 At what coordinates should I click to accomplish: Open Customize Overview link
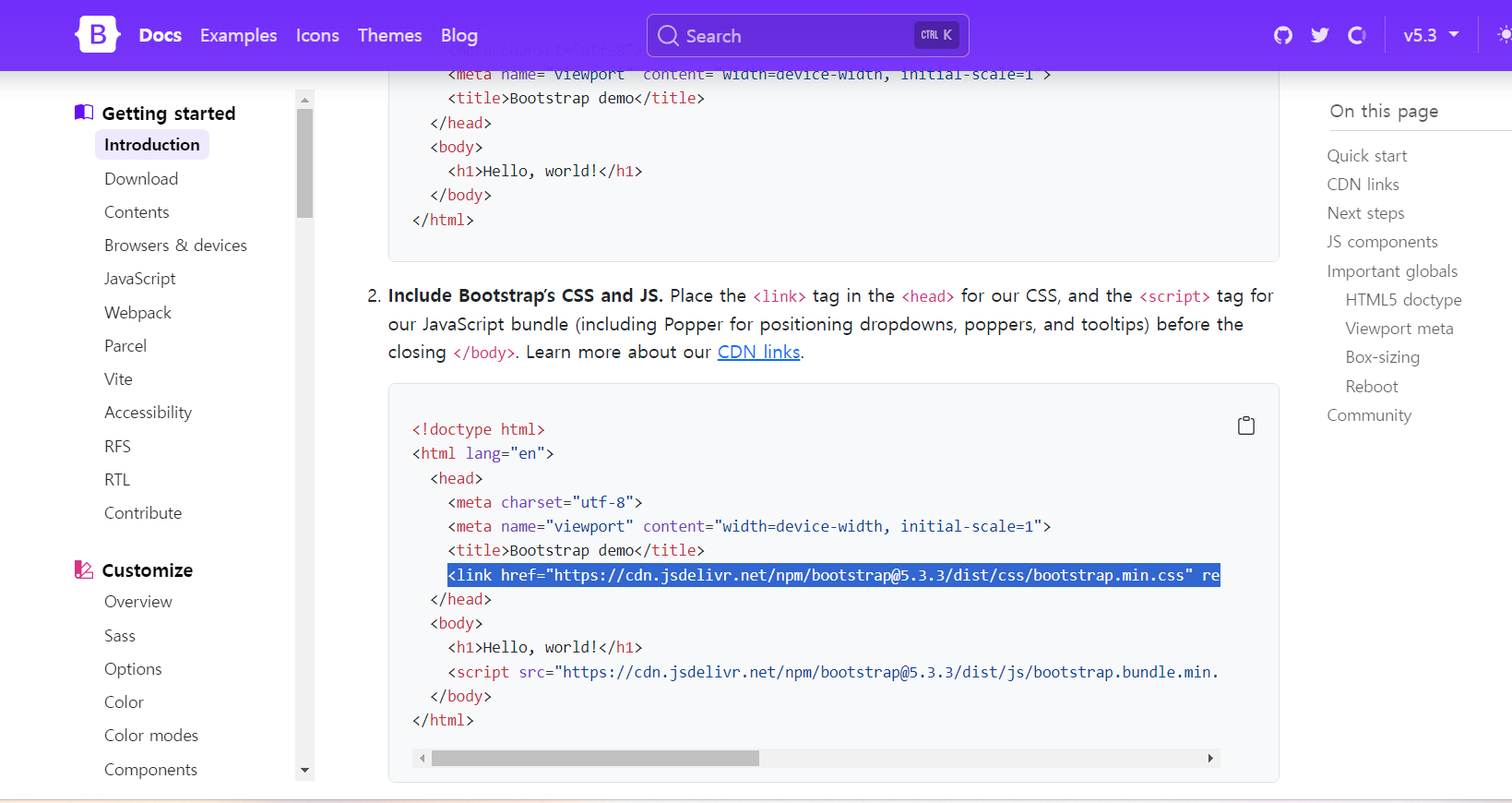coord(138,602)
